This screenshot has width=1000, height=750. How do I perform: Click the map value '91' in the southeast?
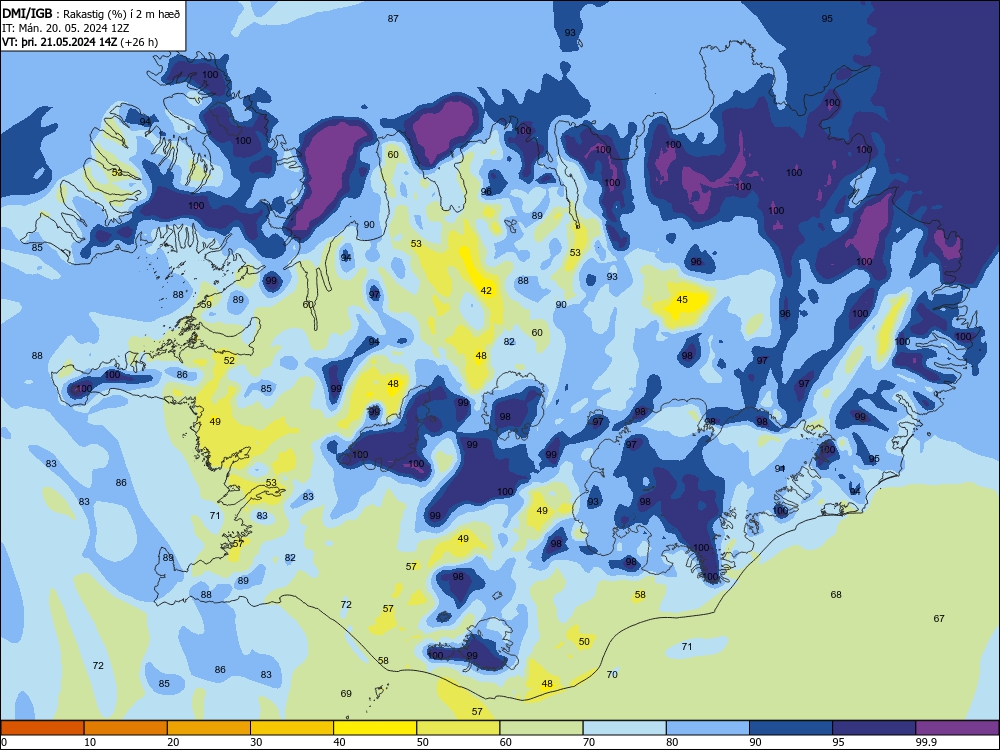click(779, 469)
